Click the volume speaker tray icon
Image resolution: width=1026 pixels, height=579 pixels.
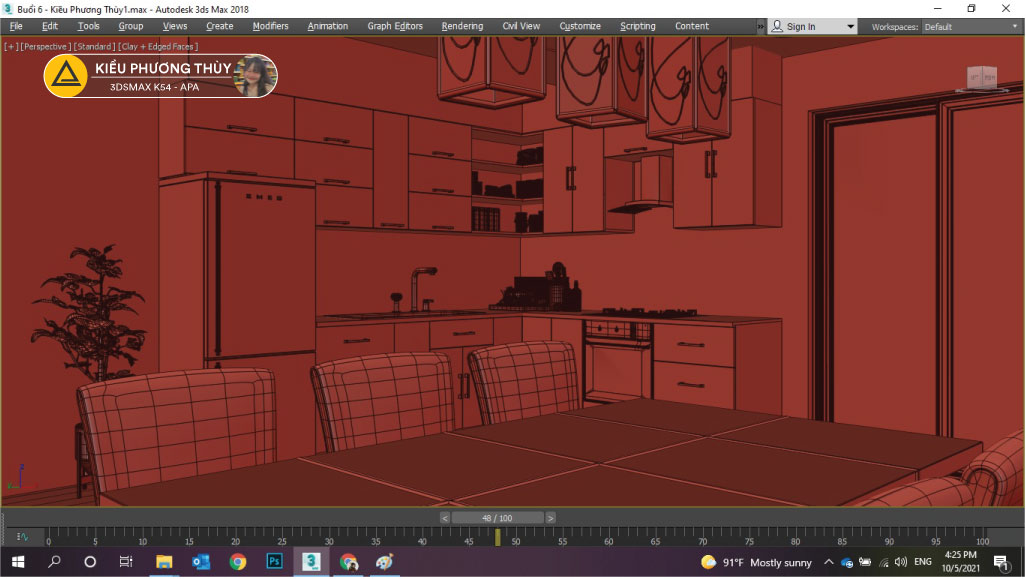coord(900,562)
